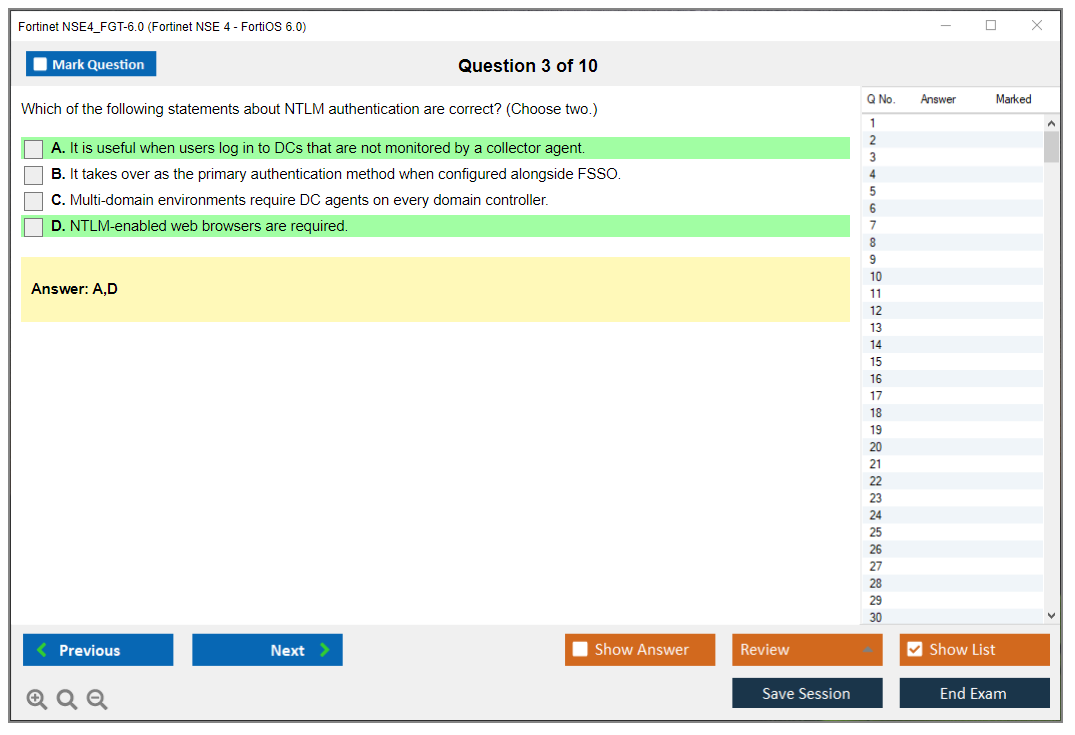Tick the checkbox for option B

click(34, 175)
